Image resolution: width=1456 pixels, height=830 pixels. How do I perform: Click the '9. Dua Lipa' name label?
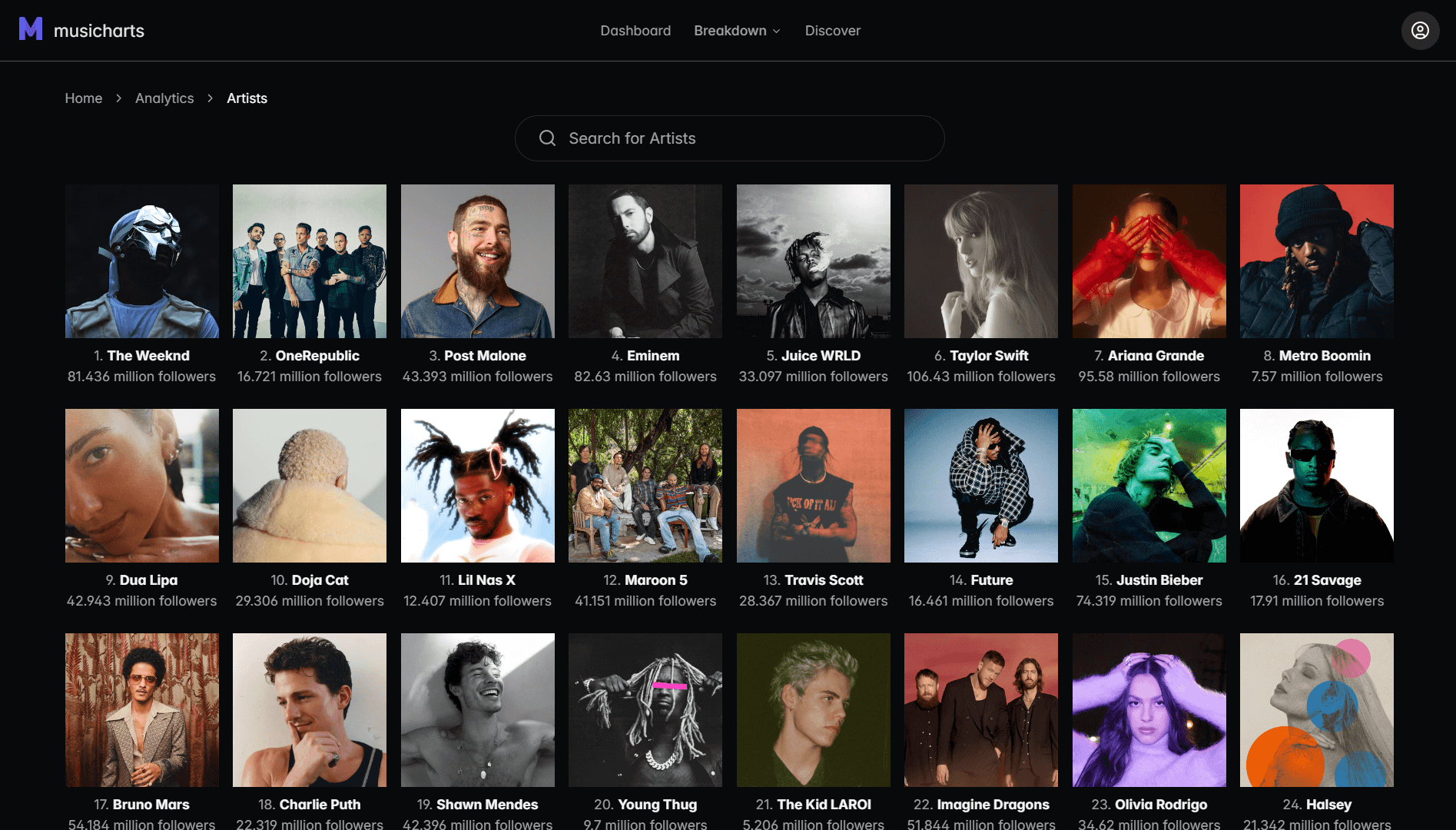coord(141,580)
